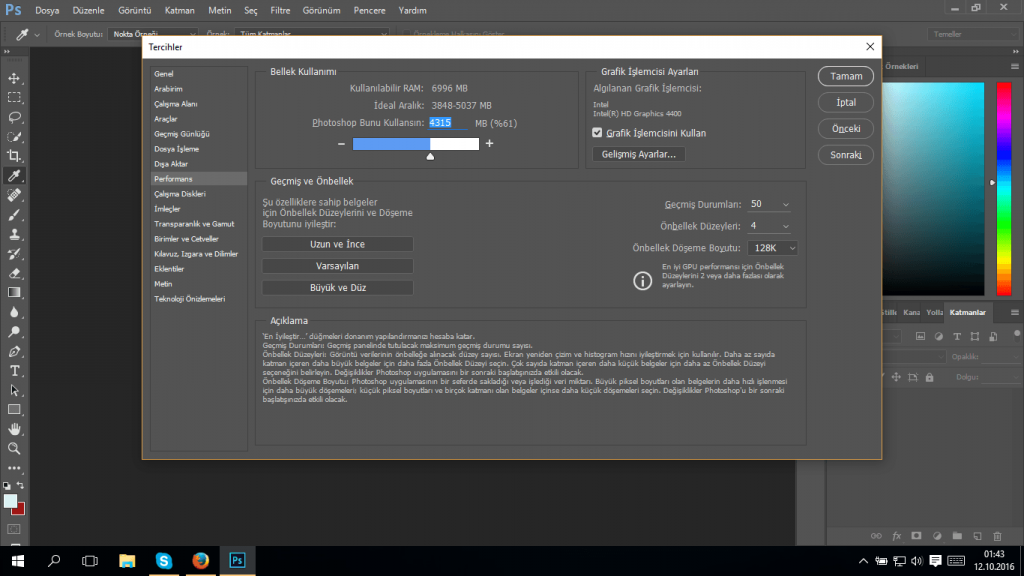Click the Photoshop RAM value input field
This screenshot has width=1024, height=576.
point(440,122)
